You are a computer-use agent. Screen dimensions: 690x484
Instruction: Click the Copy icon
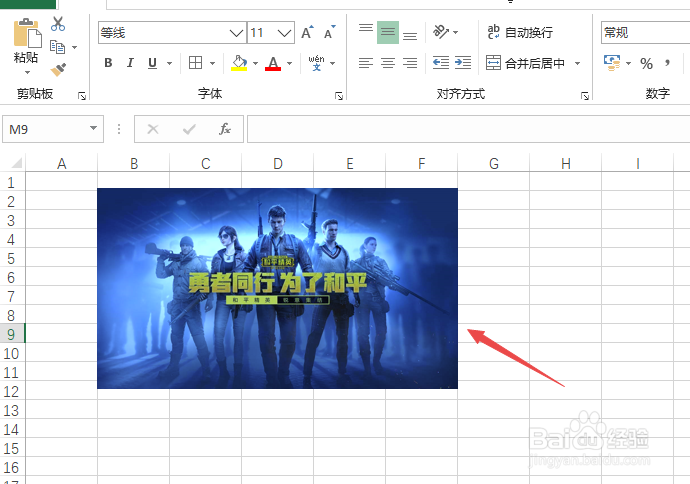pos(57,47)
